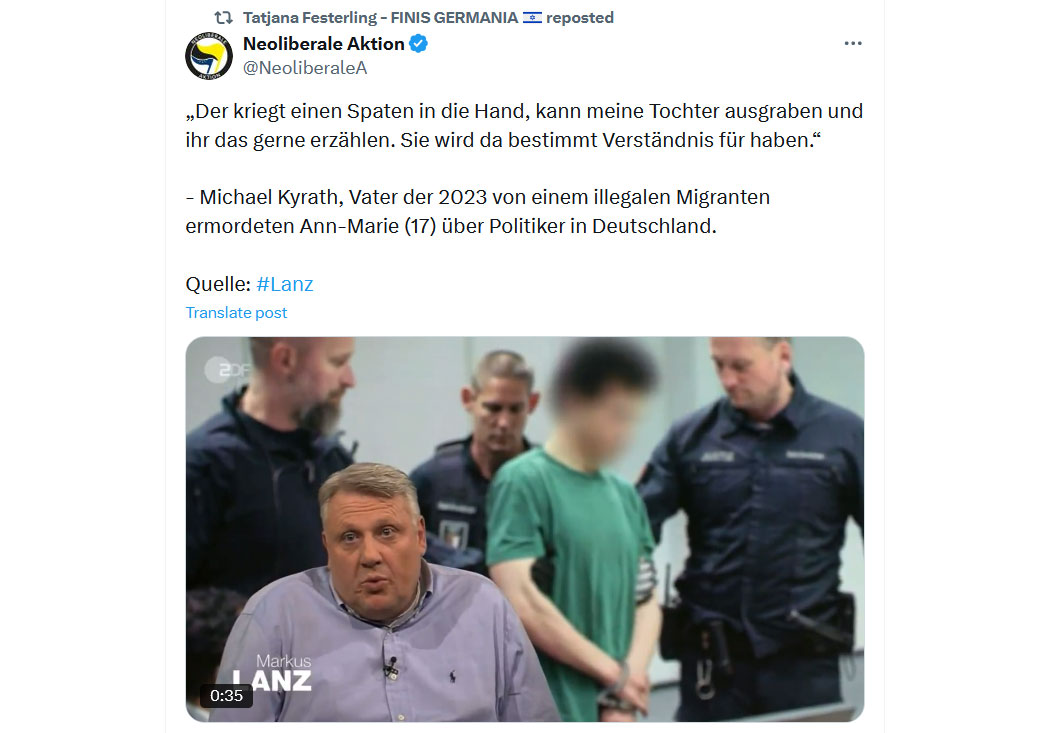Viewport: 1050px width, 733px height.
Task: Click the @NeoliberaleA handle
Action: pos(305,68)
